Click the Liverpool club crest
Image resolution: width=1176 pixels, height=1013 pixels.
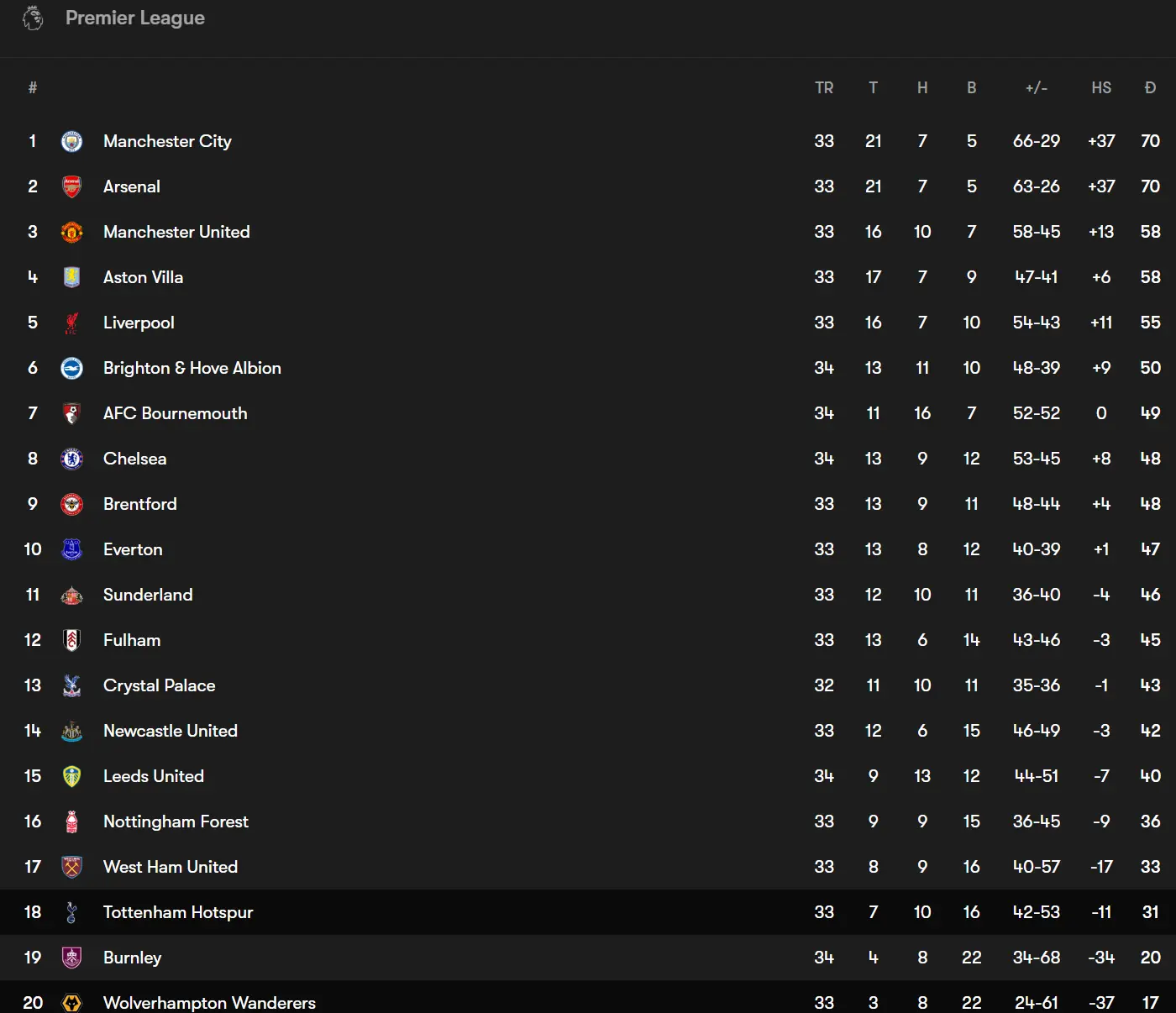pyautogui.click(x=72, y=323)
